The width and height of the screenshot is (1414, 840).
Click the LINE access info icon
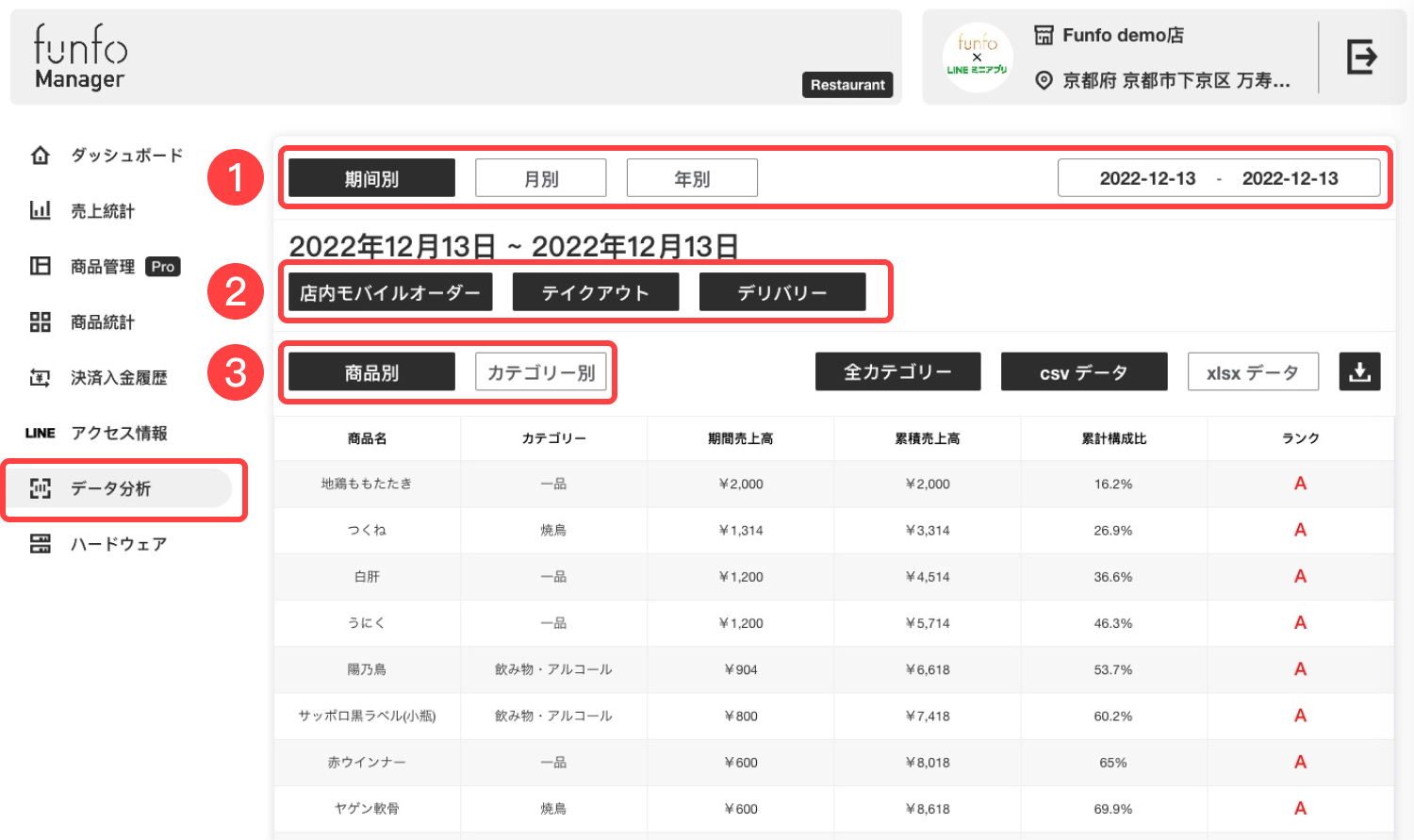pos(40,433)
